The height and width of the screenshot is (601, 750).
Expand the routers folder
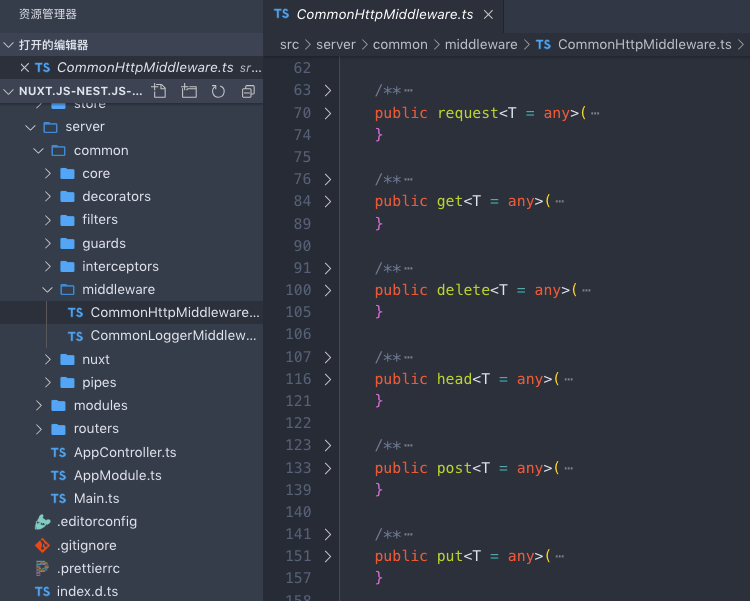(x=39, y=429)
